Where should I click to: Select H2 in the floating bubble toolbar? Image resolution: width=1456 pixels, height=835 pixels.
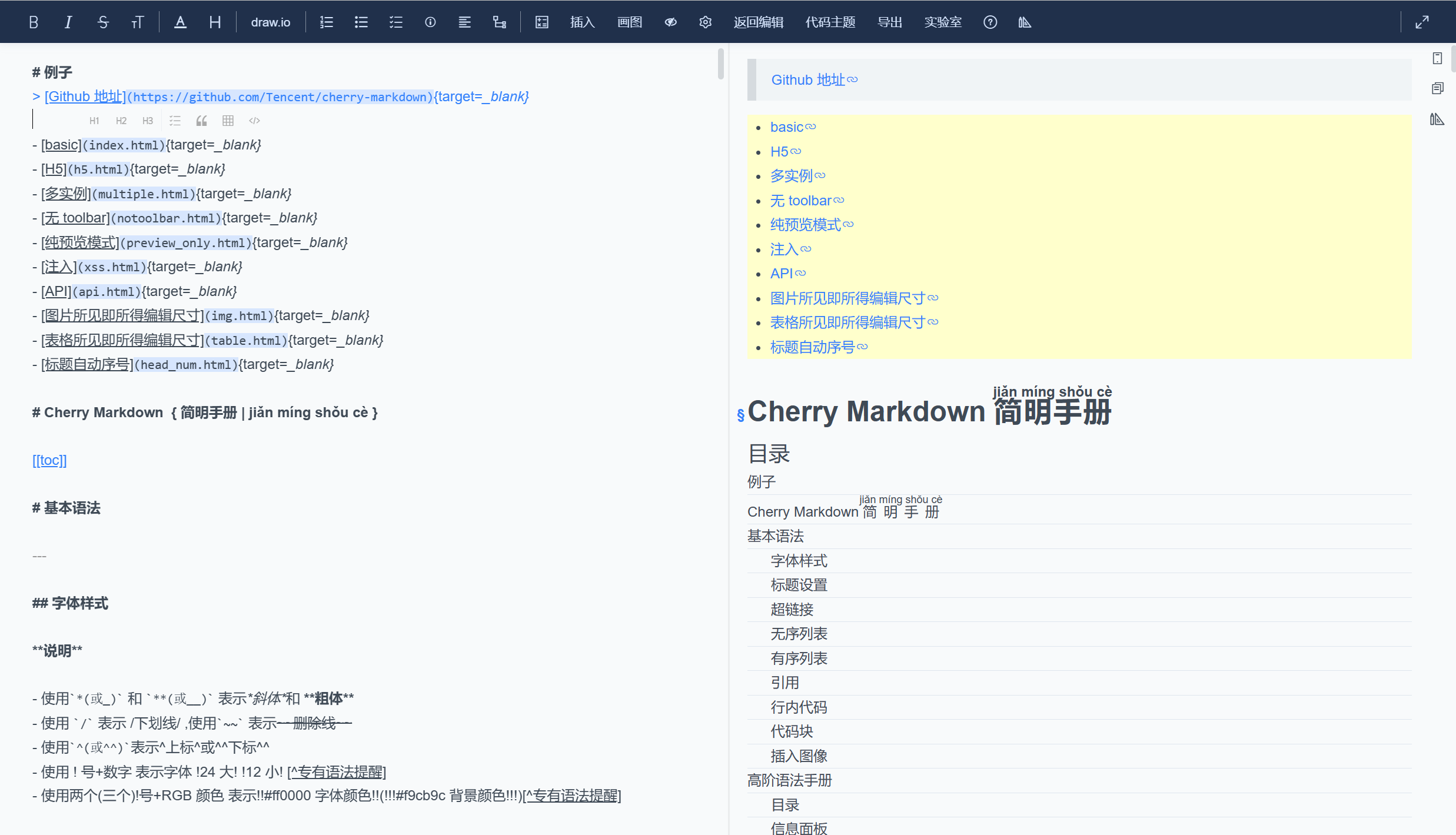click(x=121, y=120)
